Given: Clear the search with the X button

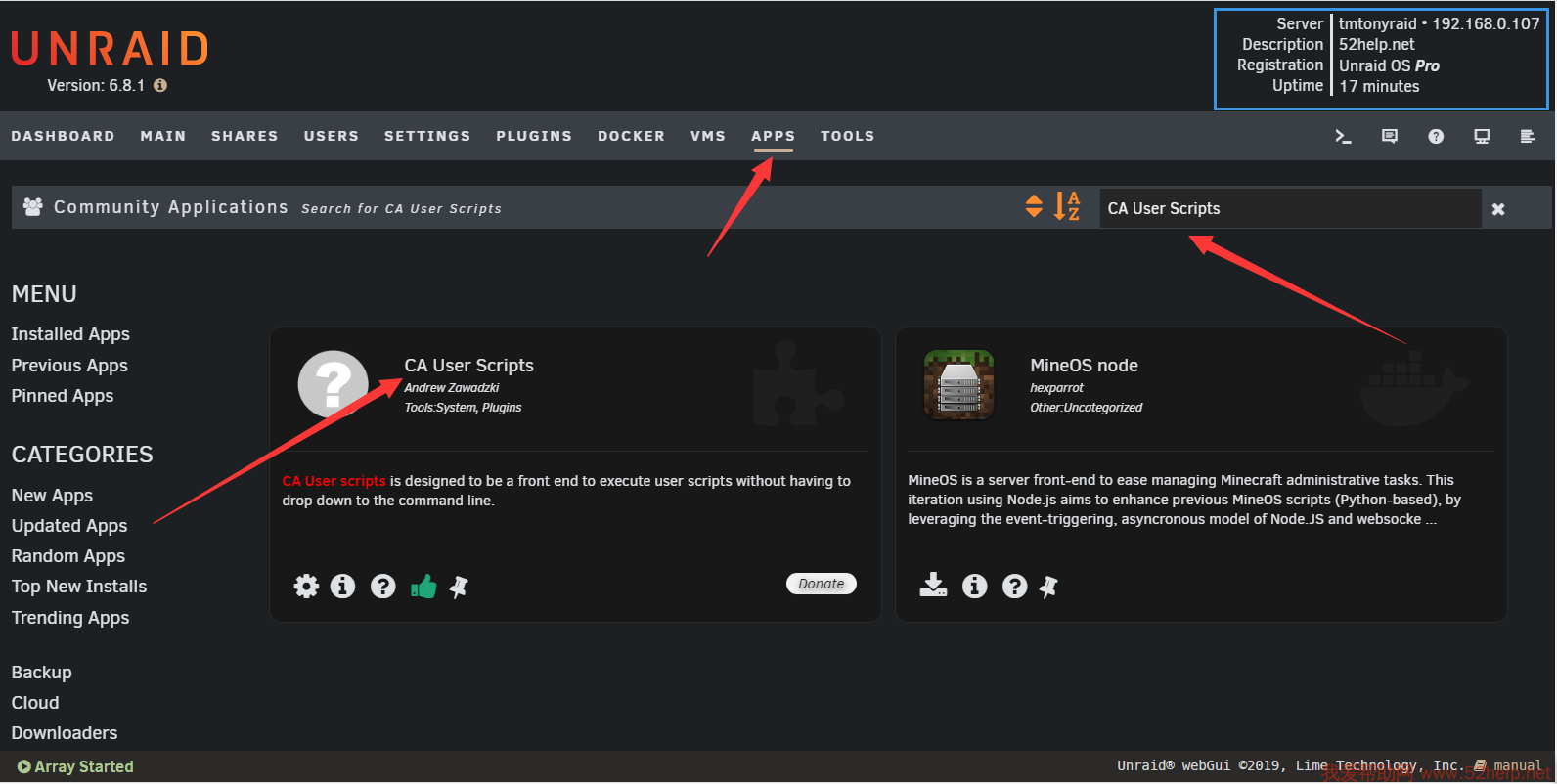Looking at the screenshot, I should [x=1497, y=209].
